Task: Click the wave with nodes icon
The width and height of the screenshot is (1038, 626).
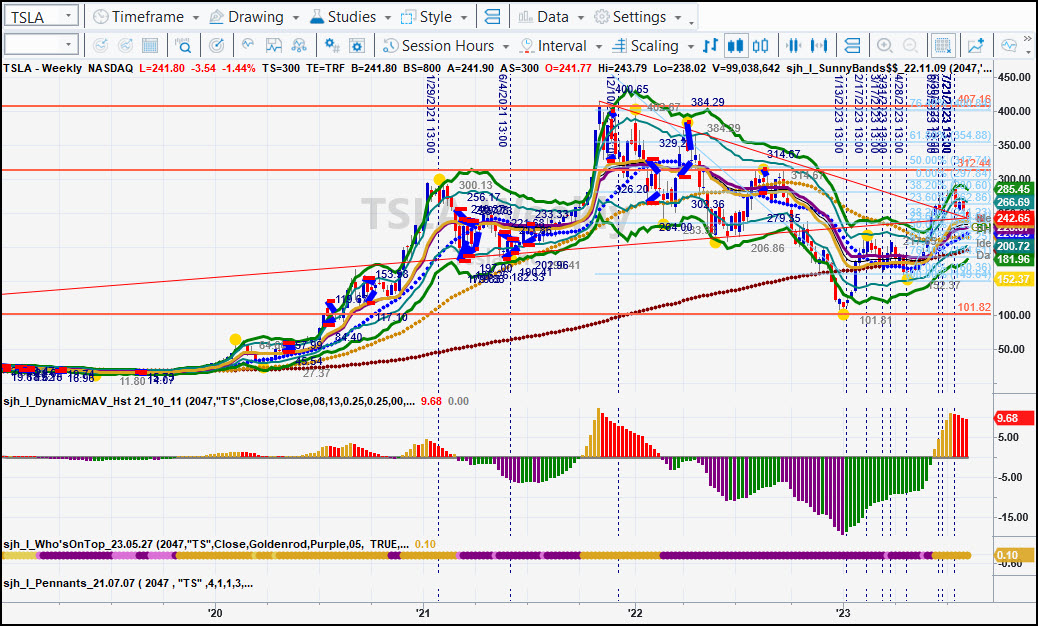Action: tap(299, 46)
